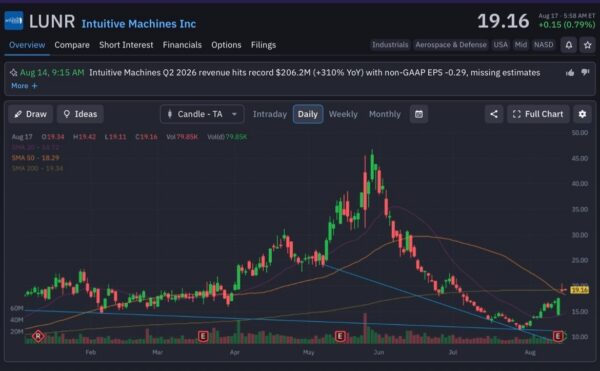Image resolution: width=600 pixels, height=371 pixels.
Task: Click the R event marker on chart
Action: point(38,336)
